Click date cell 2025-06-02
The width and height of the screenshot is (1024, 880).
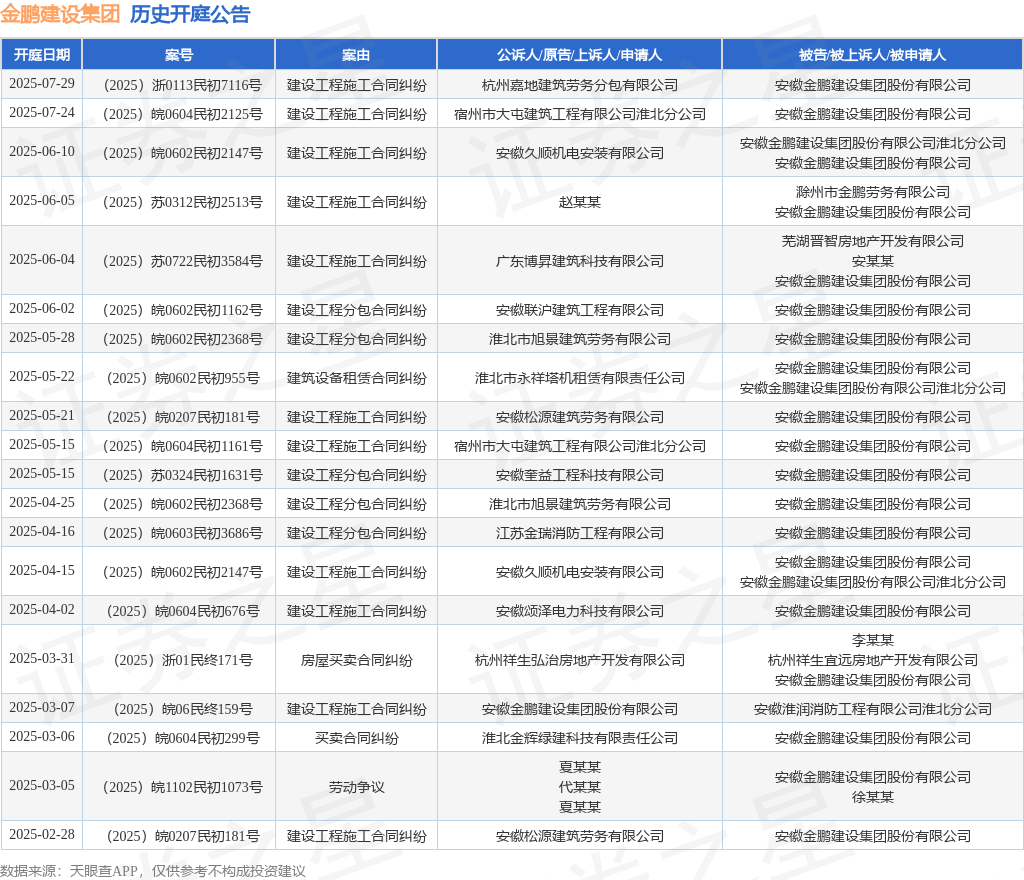coord(42,308)
